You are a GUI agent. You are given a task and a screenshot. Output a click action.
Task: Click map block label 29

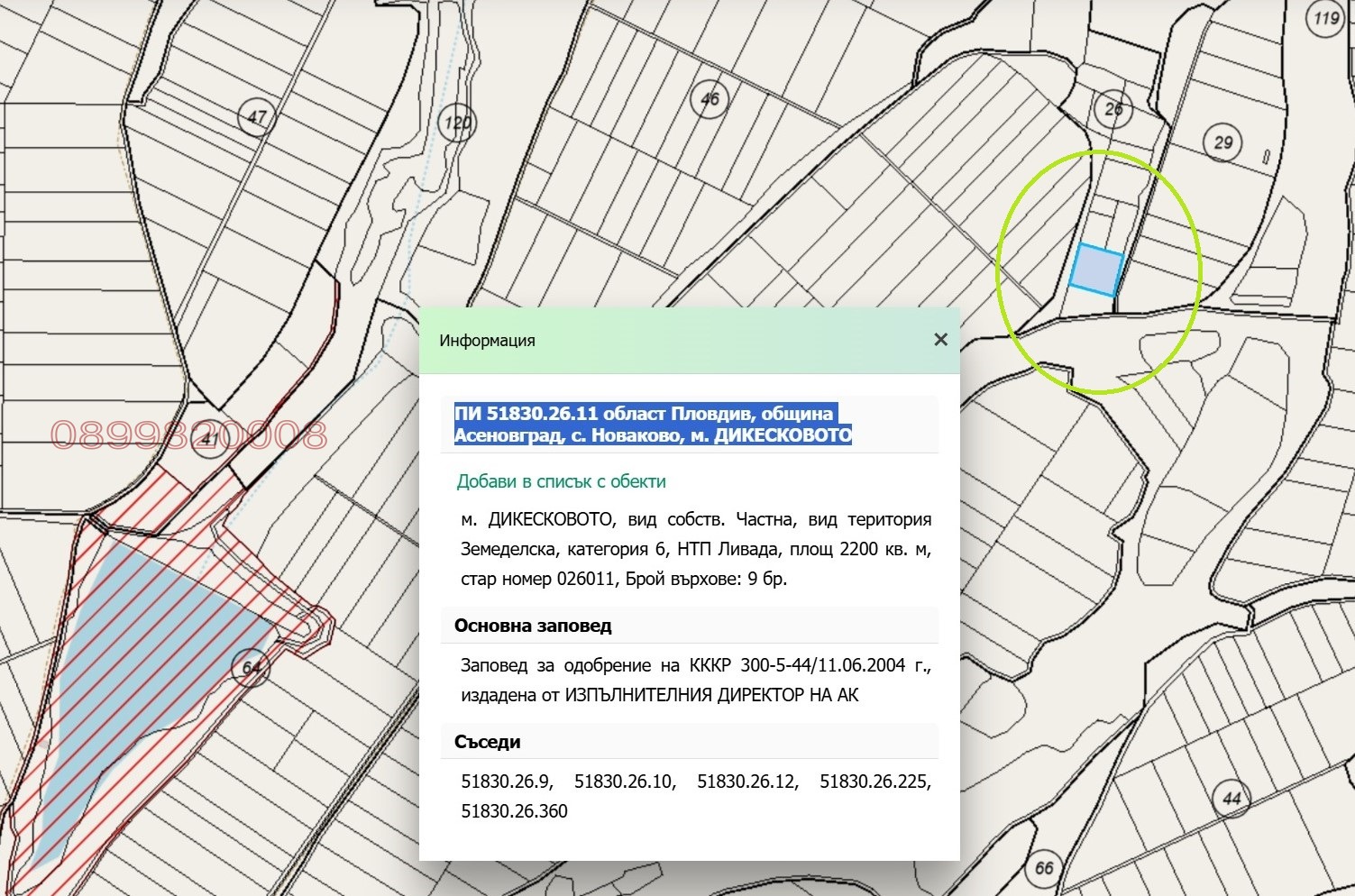(1222, 142)
